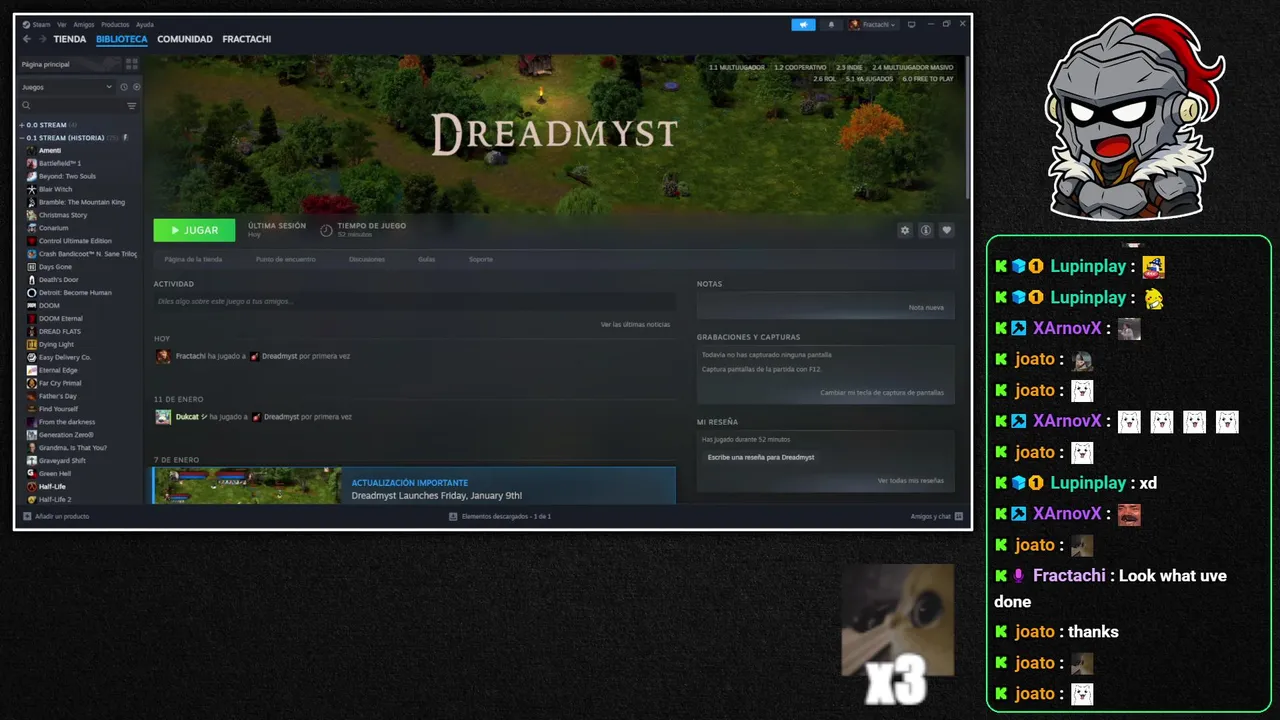Image resolution: width=1280 pixels, height=720 pixels.
Task: Go to the COMUNIDAD tab
Action: coord(185,39)
